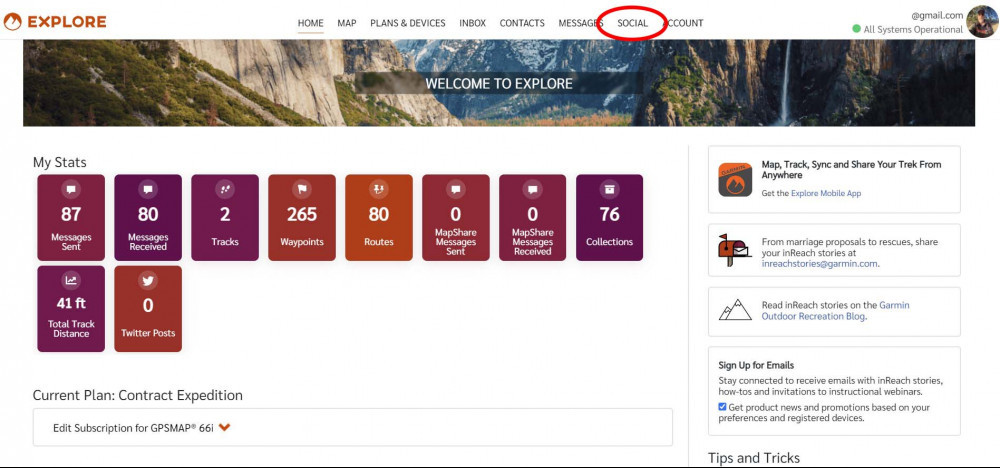1000x468 pixels.
Task: Click All Systems Operational status text
Action: 913,29
